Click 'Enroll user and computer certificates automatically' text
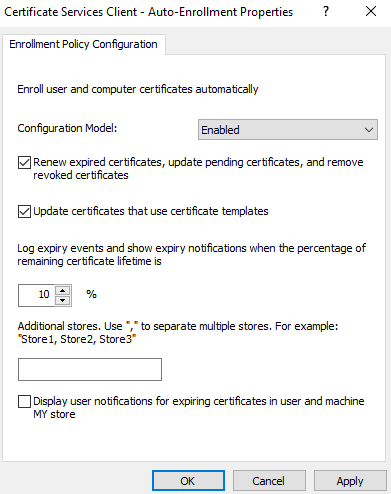Viewport: 391px width, 494px height. [138, 89]
